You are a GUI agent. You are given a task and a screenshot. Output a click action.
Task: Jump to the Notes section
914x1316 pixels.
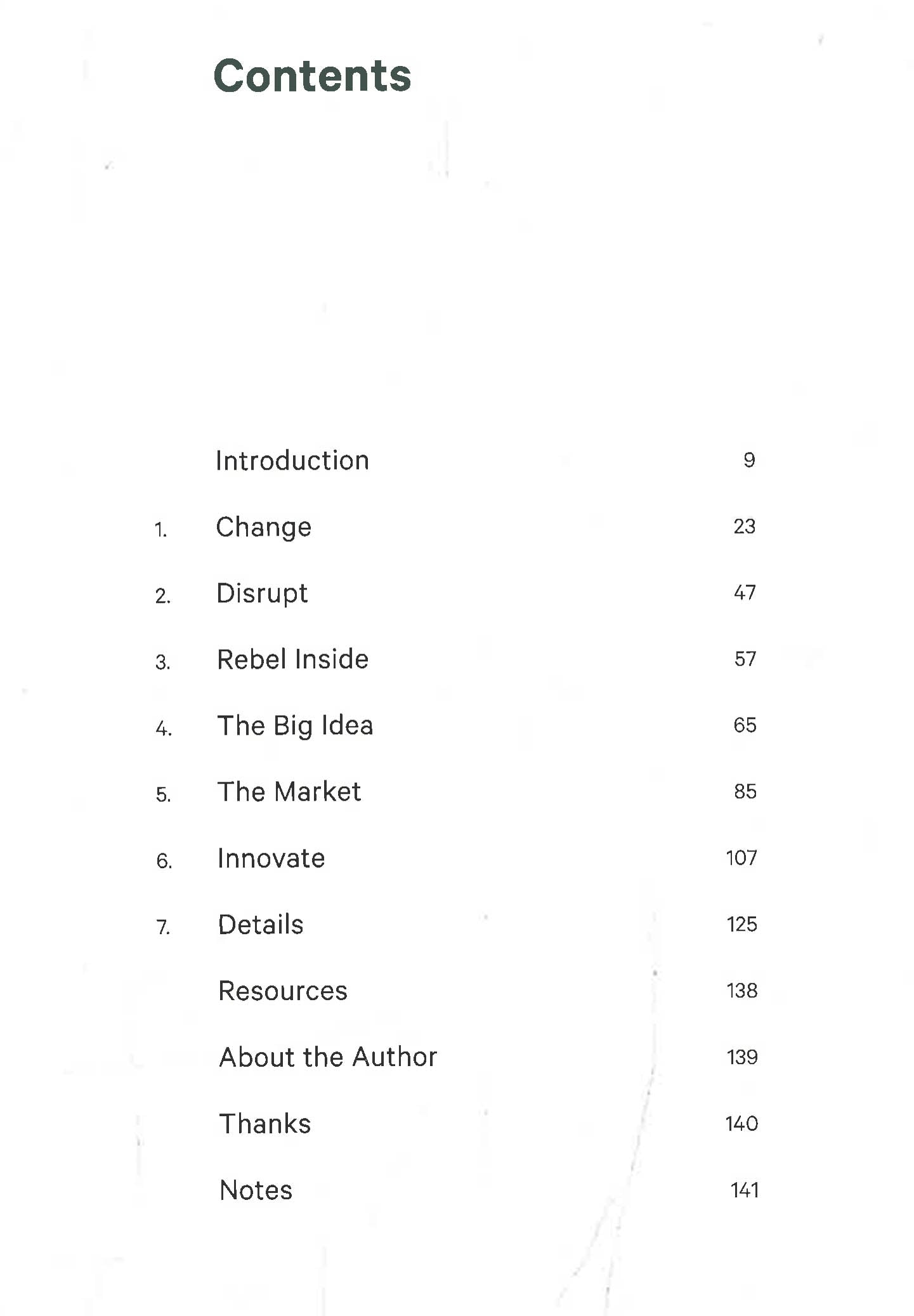click(x=256, y=1190)
